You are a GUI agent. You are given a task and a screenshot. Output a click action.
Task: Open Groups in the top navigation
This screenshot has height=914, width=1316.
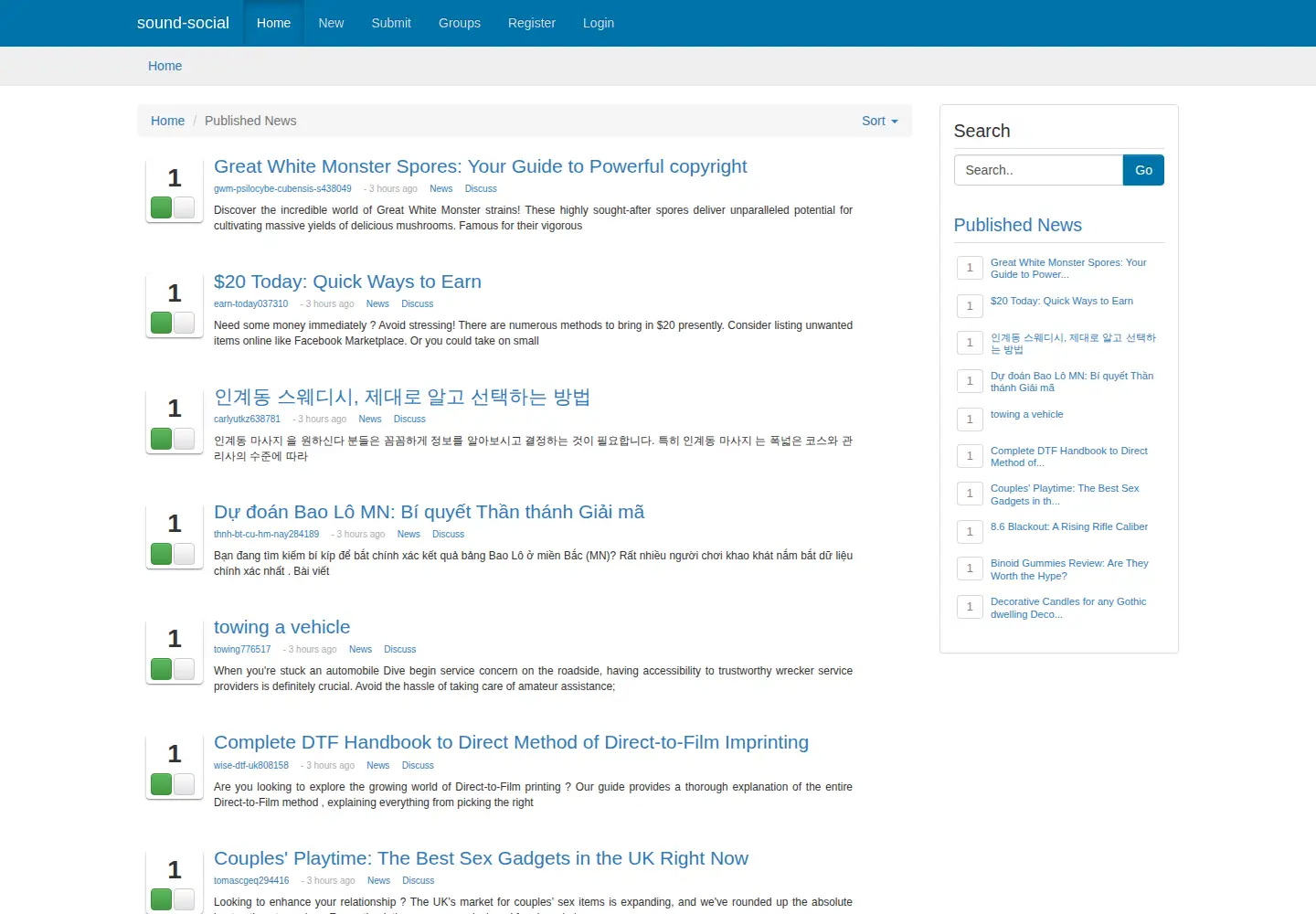[x=460, y=23]
